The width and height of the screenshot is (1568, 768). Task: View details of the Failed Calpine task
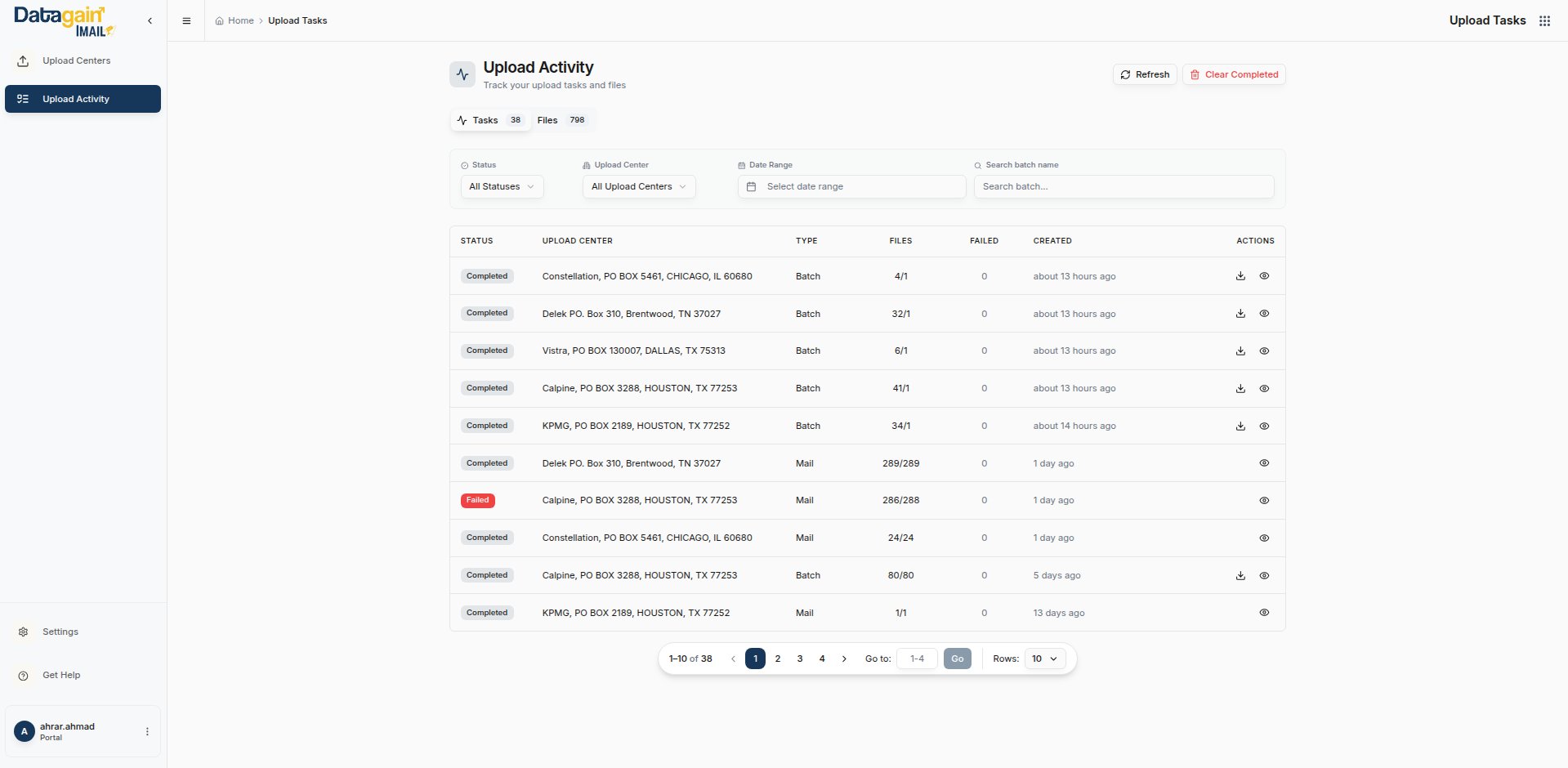coord(1263,501)
